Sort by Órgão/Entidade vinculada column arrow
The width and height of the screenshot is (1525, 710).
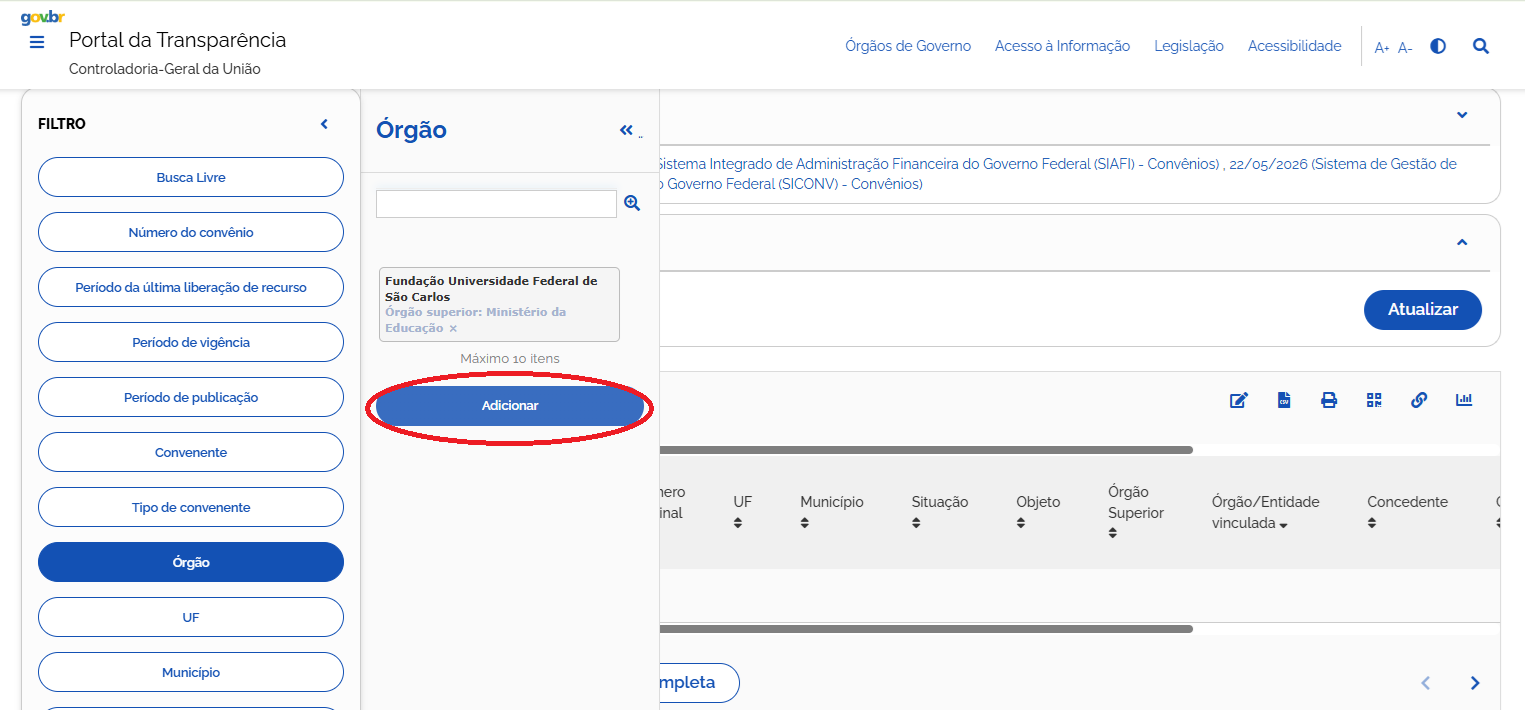pos(1283,525)
